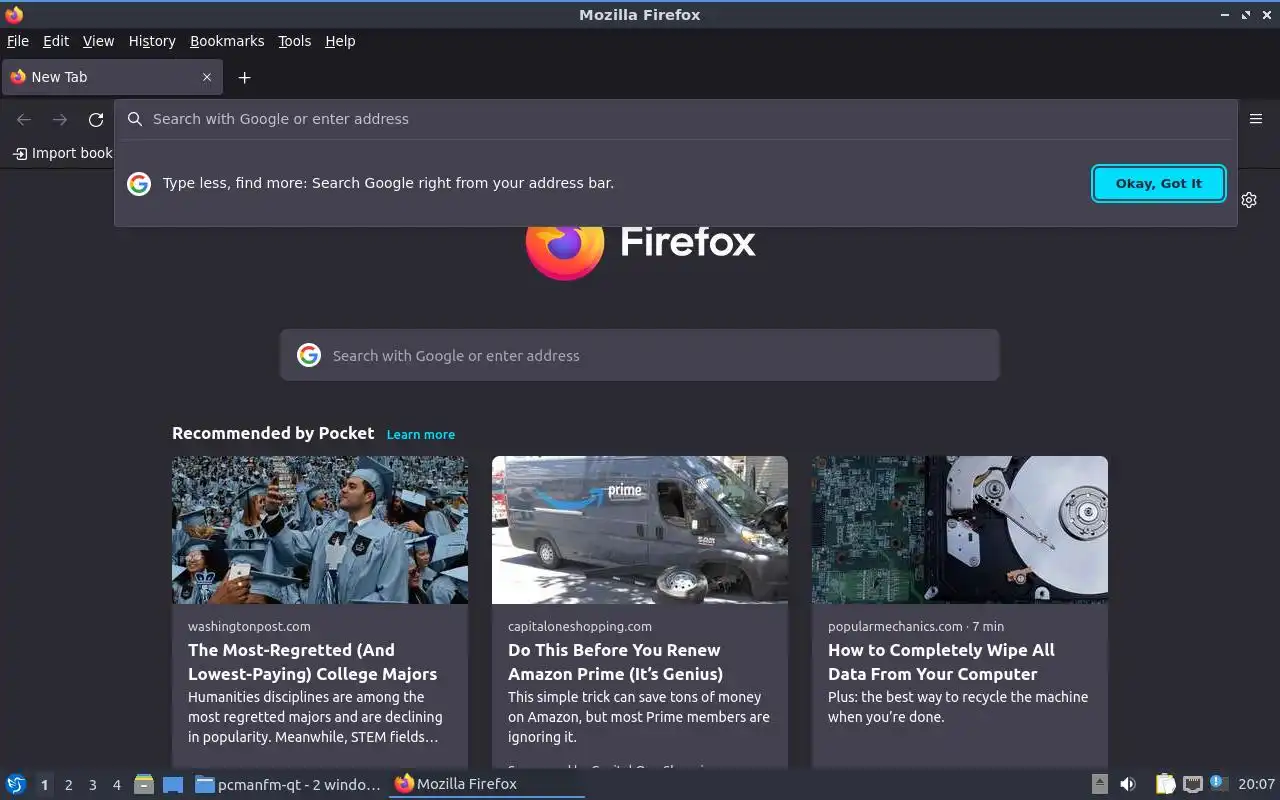The width and height of the screenshot is (1280, 800).
Task: Open the LXQt start menu icon
Action: (x=16, y=784)
